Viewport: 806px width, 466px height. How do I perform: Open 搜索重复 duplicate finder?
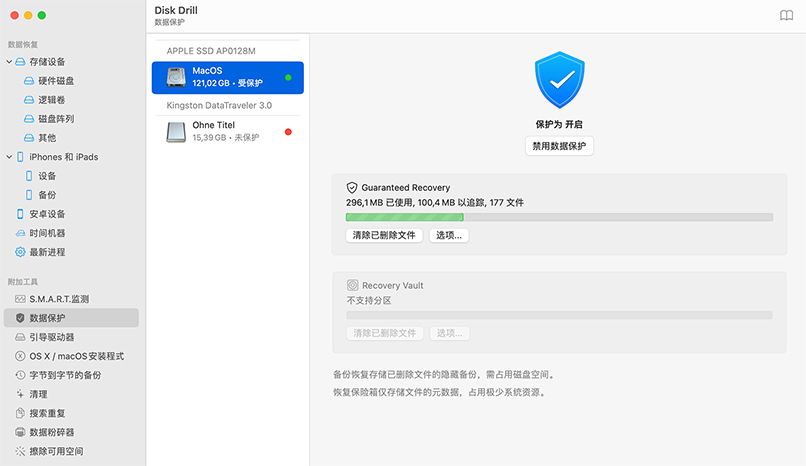[x=47, y=413]
